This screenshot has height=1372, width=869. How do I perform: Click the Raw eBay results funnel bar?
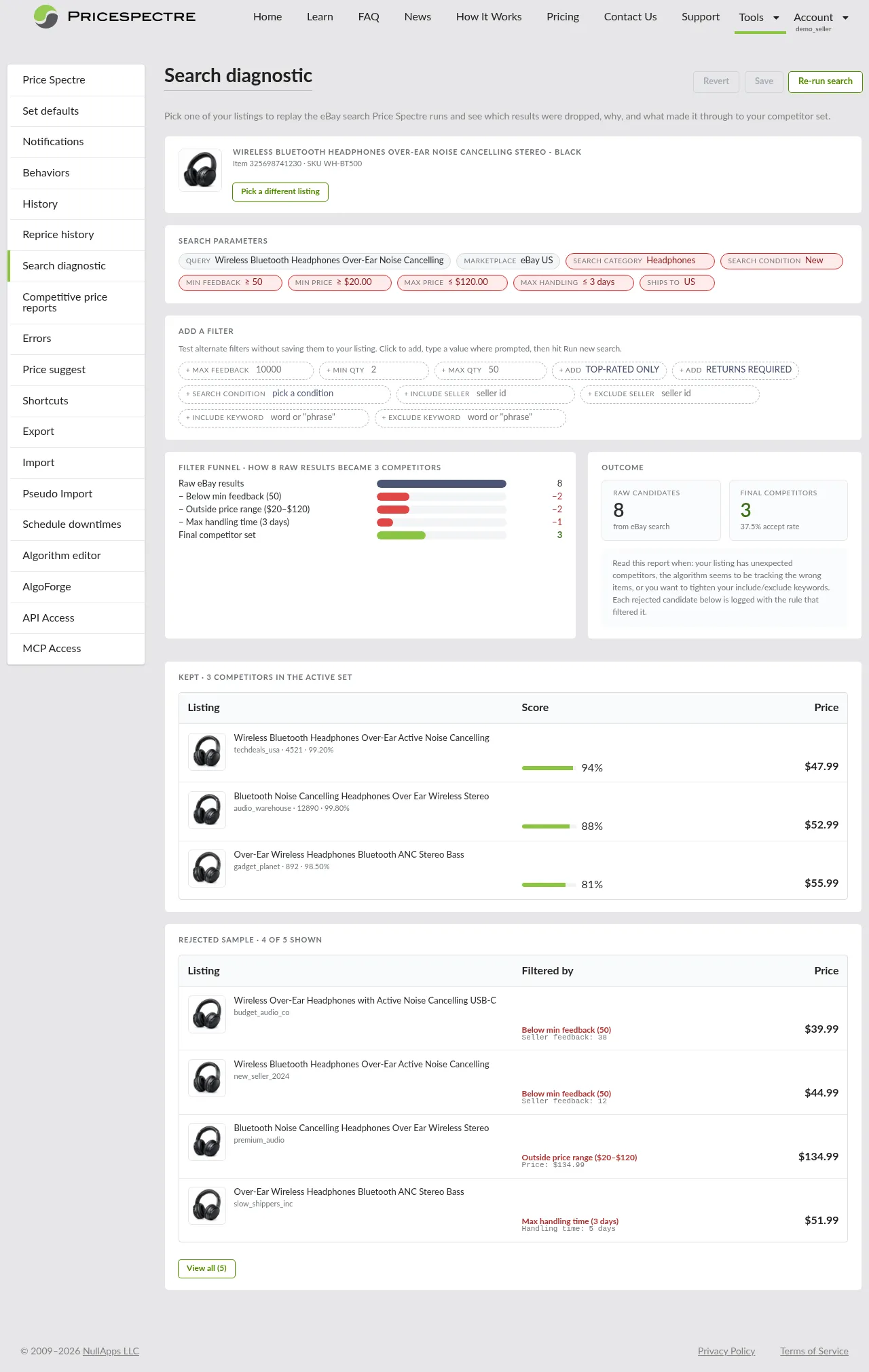click(x=441, y=484)
